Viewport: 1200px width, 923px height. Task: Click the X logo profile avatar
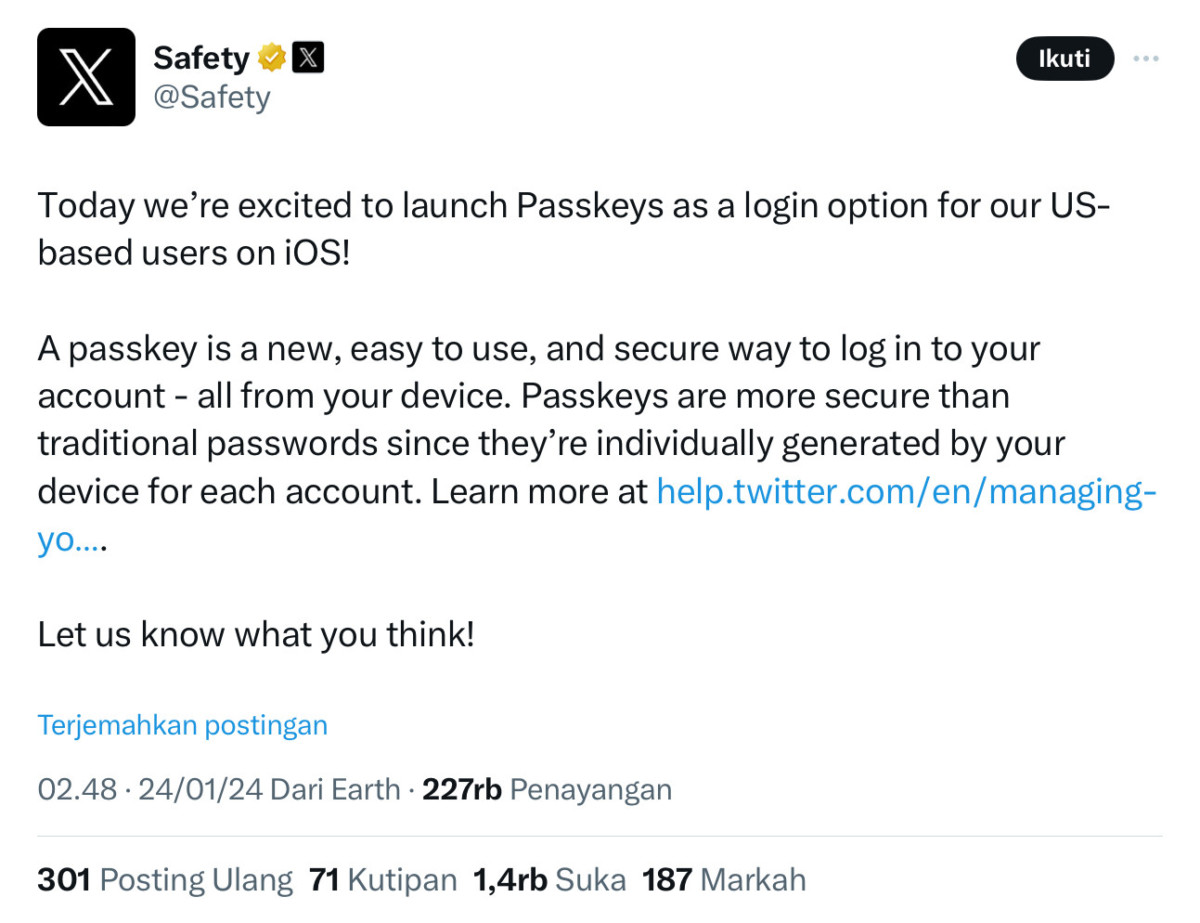86,77
